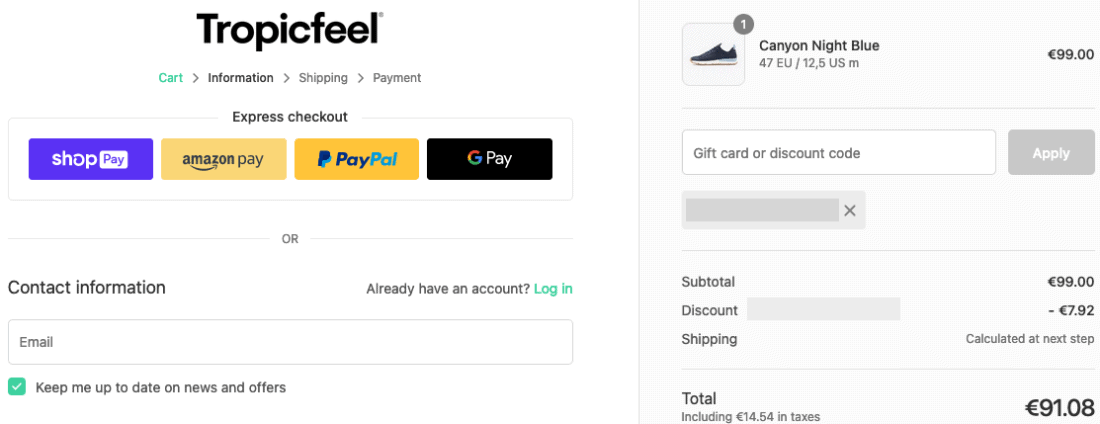The height and width of the screenshot is (424, 1100).
Task: Focus the Email input field
Action: (290, 342)
